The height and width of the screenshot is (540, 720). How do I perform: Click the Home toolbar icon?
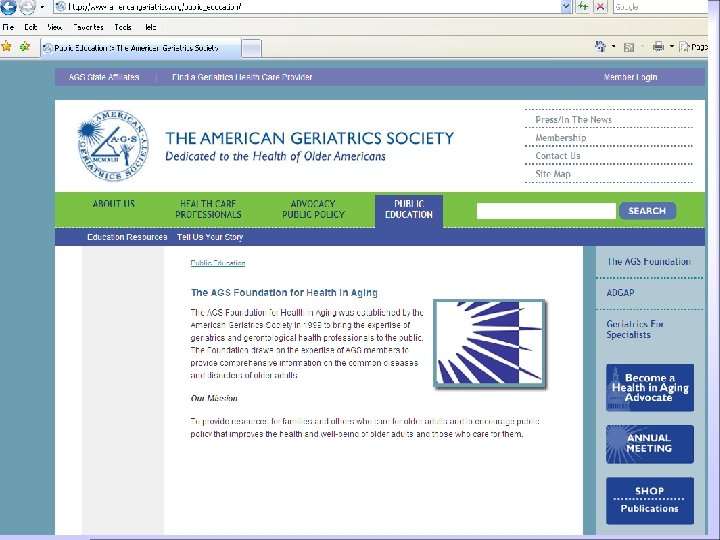(x=600, y=46)
